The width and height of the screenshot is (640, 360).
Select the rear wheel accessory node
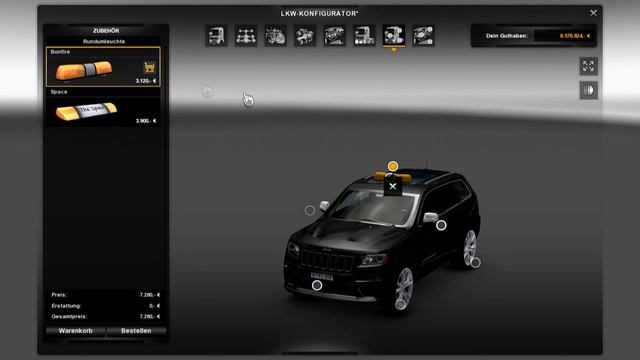tap(476, 262)
